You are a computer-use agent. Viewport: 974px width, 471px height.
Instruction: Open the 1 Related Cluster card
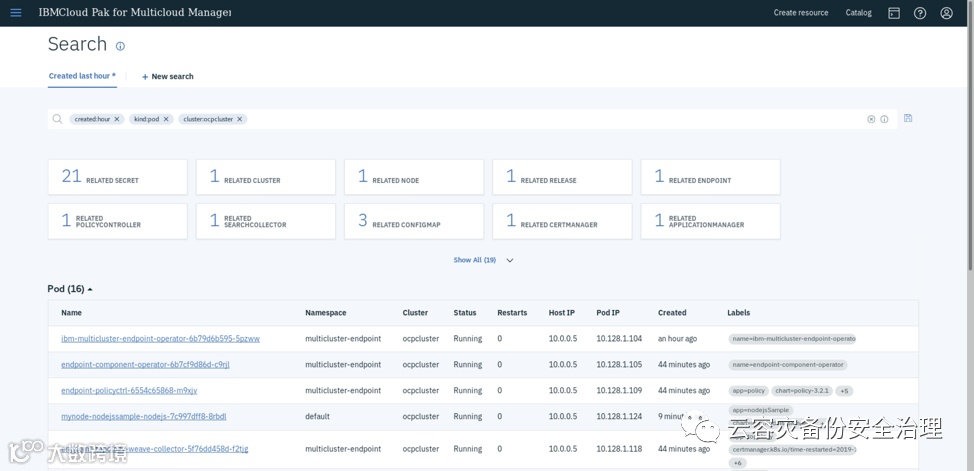pos(266,177)
